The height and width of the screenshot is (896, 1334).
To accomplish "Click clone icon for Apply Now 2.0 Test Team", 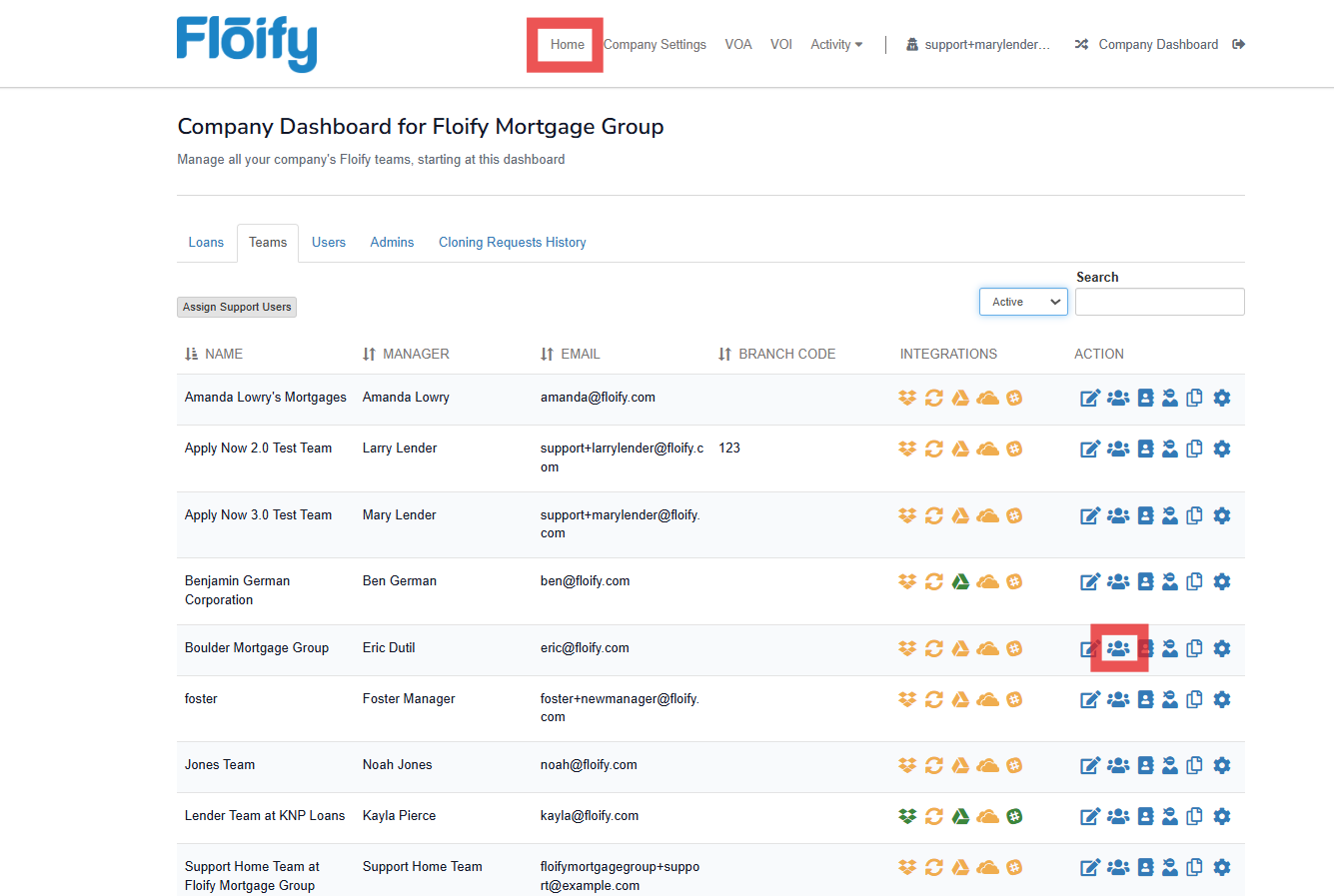I will (x=1194, y=448).
